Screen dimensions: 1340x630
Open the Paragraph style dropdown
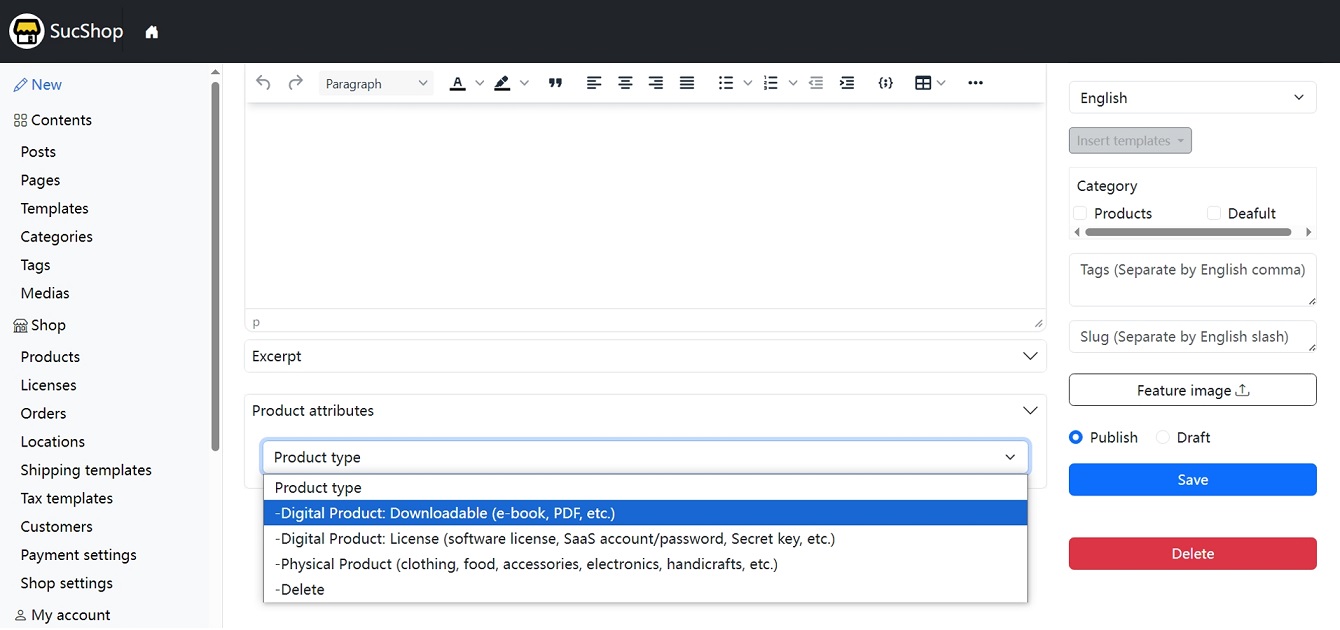click(x=376, y=84)
